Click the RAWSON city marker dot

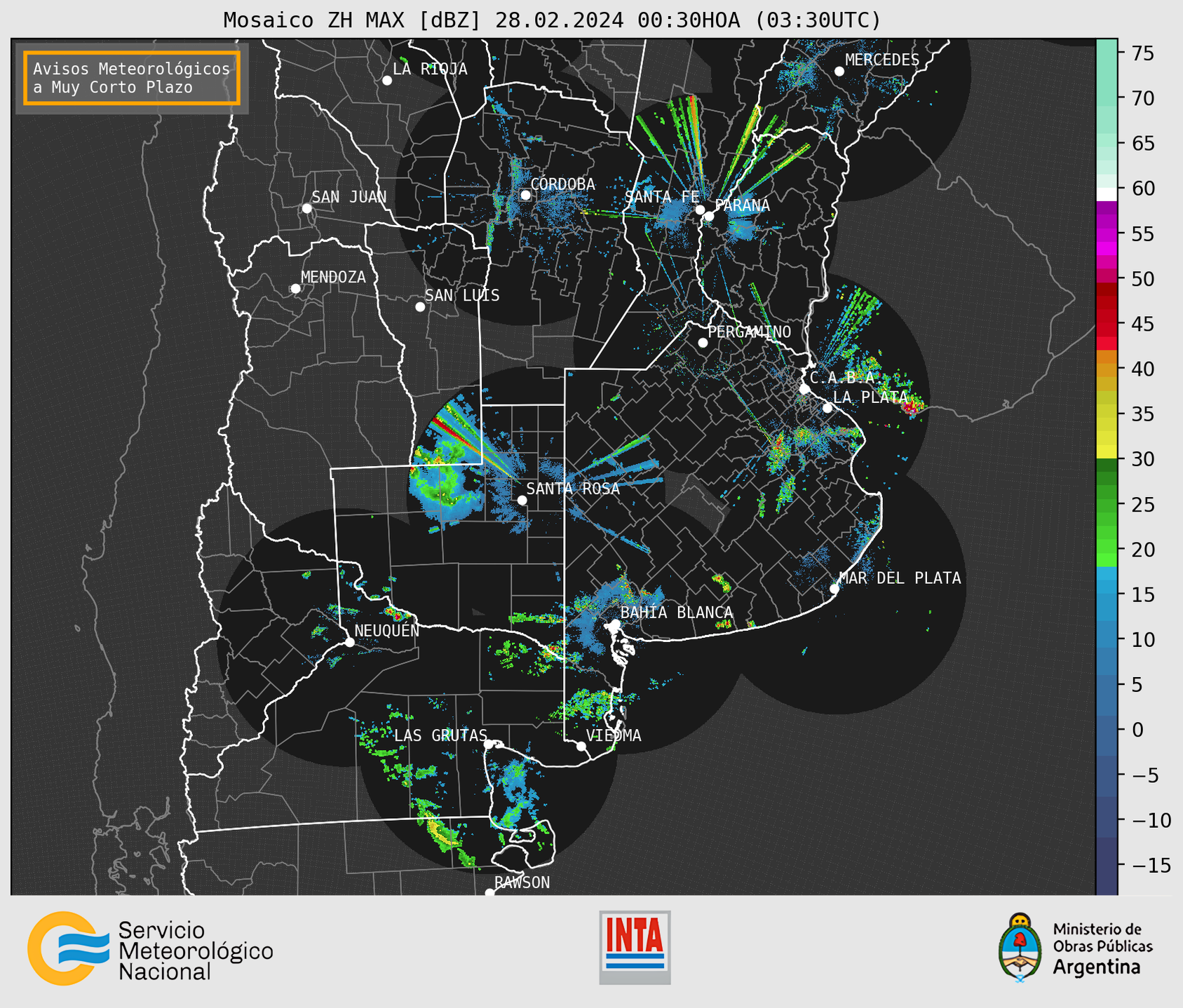point(489,893)
